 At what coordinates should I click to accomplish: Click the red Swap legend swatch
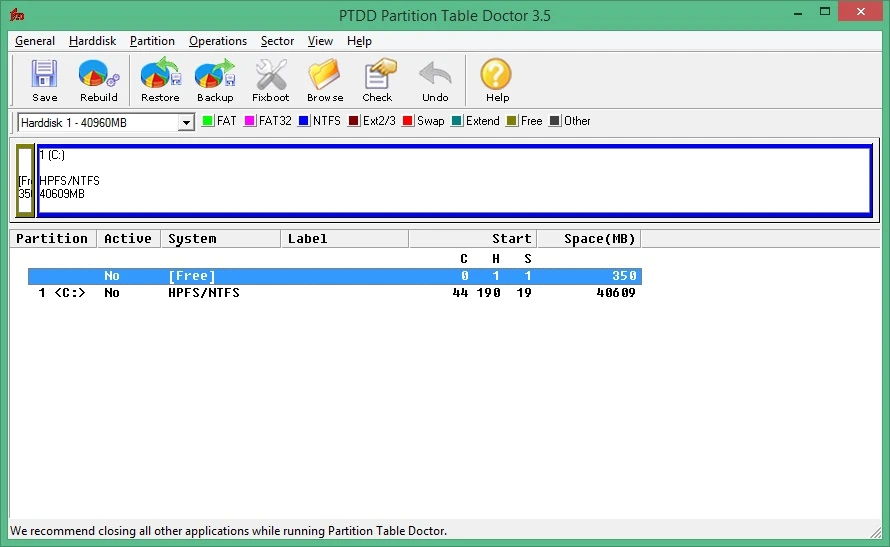[x=408, y=121]
